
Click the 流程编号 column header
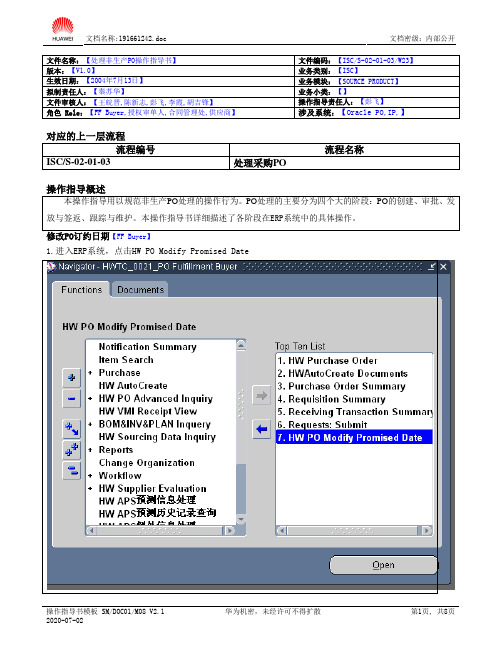[135, 150]
